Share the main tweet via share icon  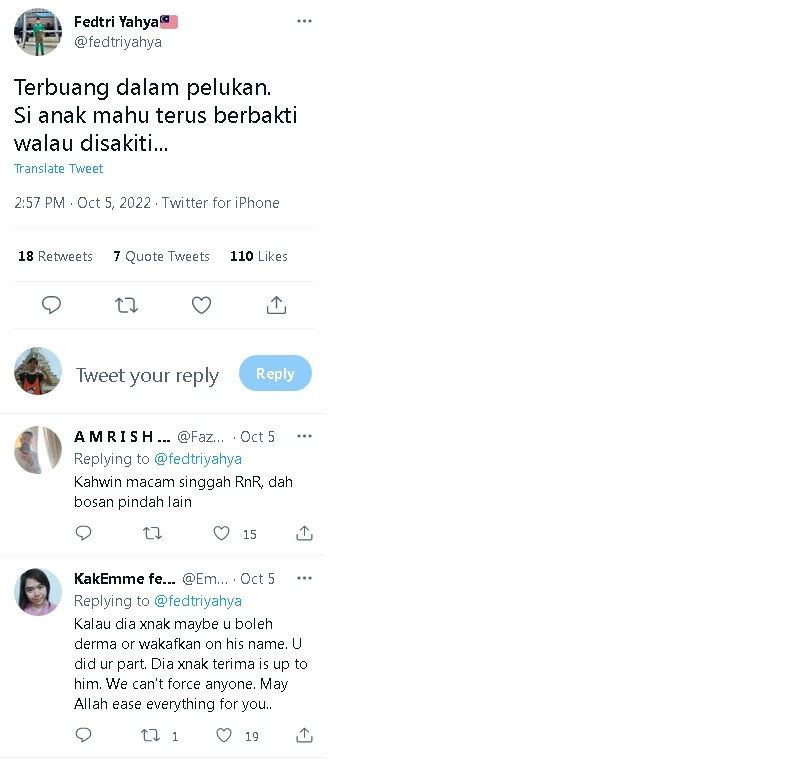tap(277, 305)
